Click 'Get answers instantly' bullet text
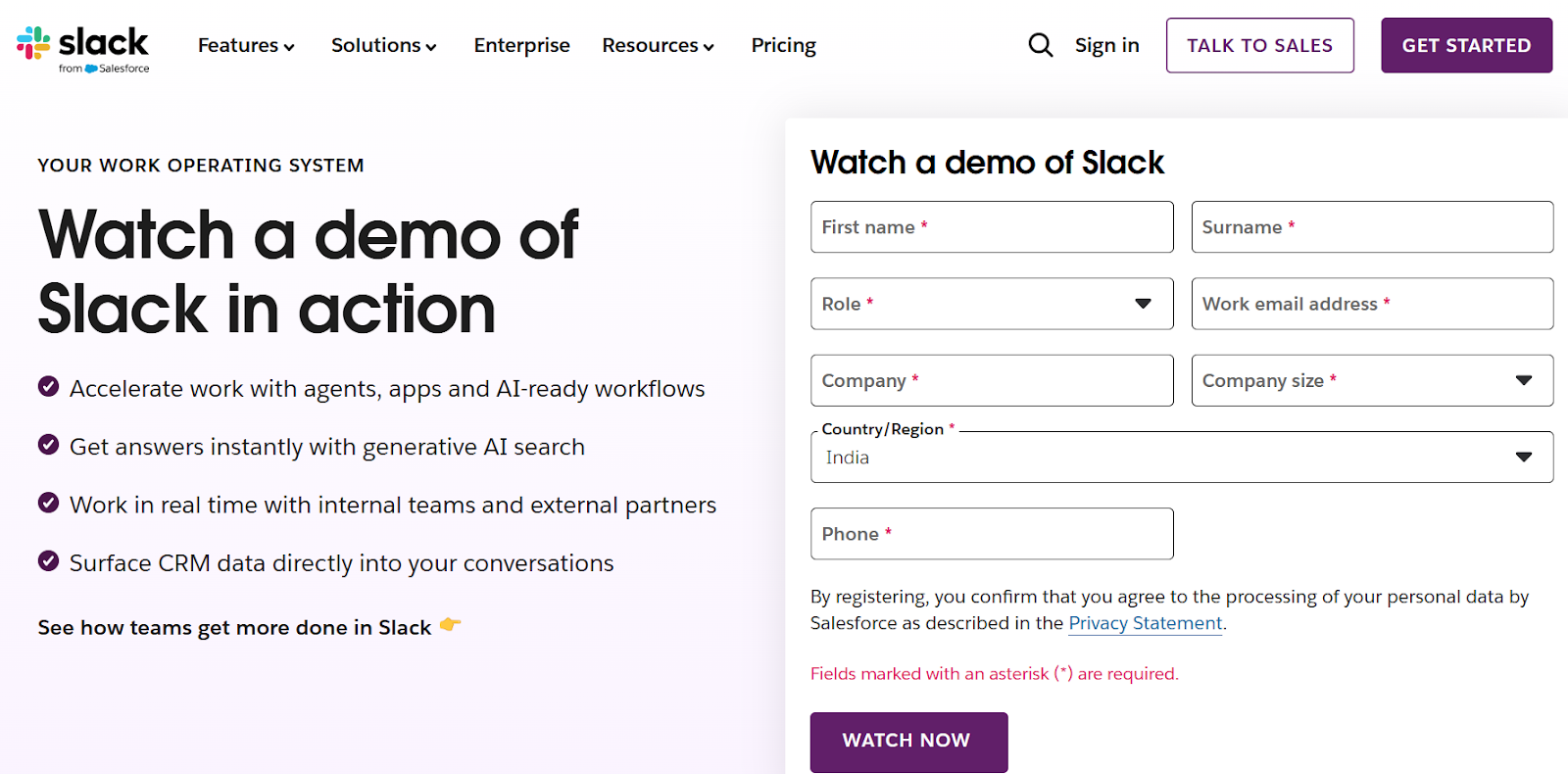Screen dimensions: 1568x774 [x=327, y=447]
